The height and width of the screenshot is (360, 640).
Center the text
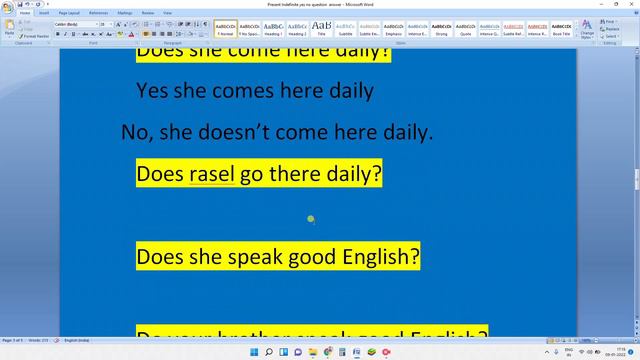(x=154, y=34)
